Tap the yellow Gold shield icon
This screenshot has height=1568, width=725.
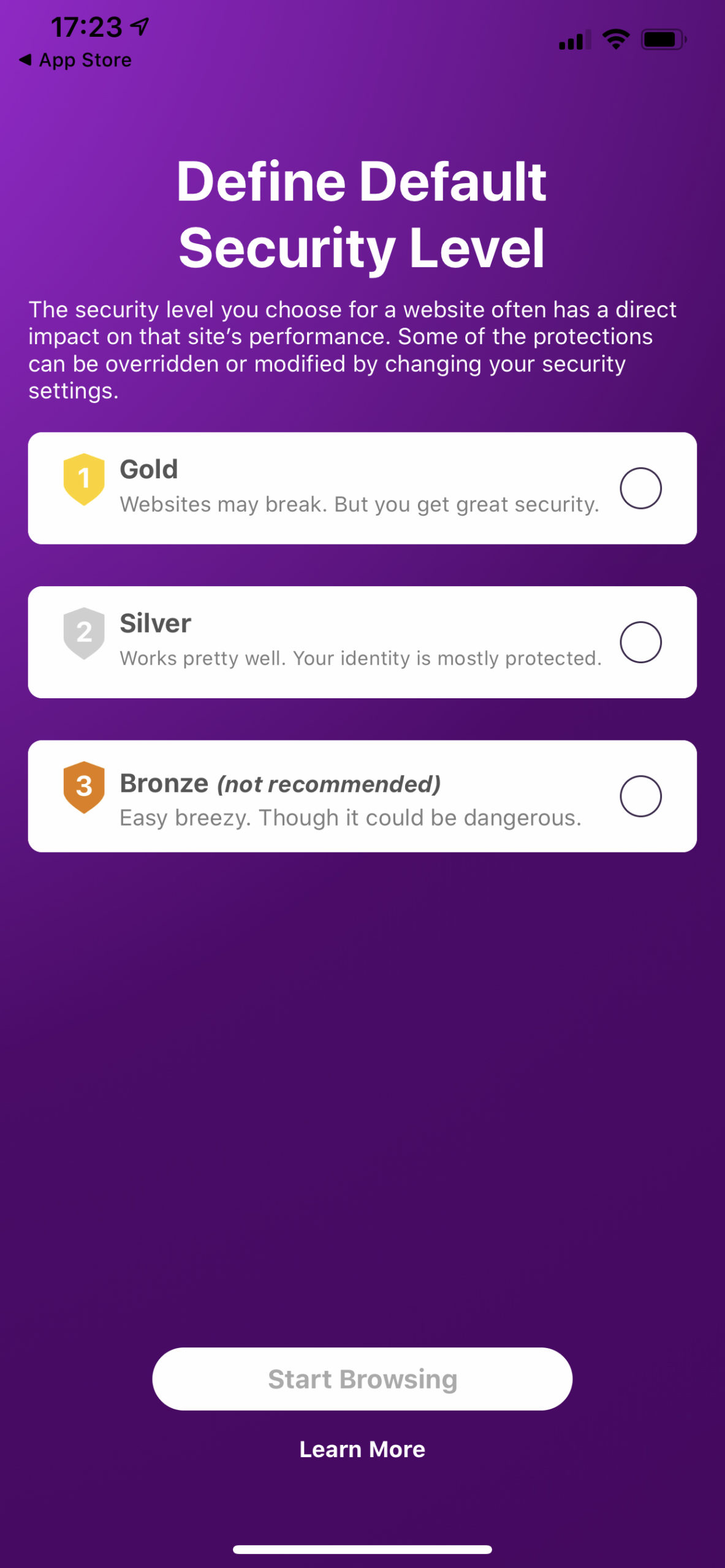click(84, 479)
